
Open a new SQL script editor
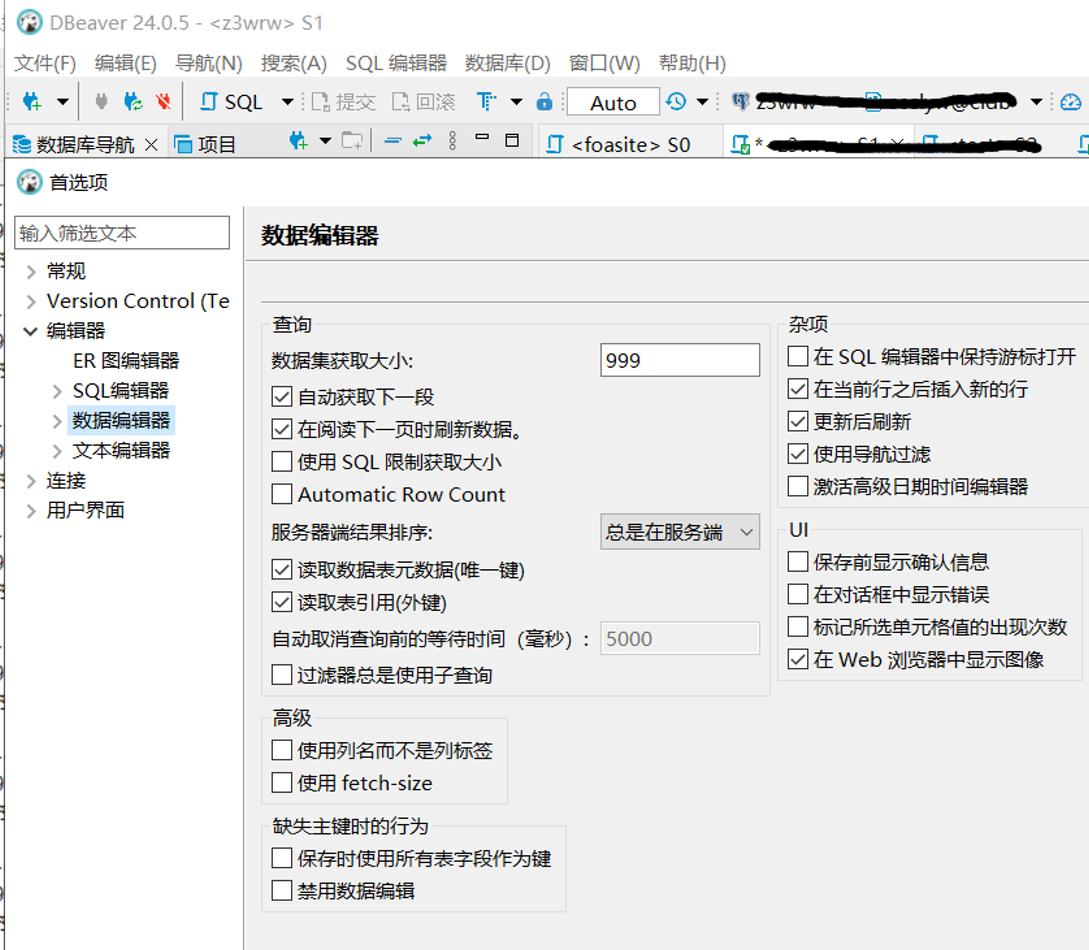231,102
